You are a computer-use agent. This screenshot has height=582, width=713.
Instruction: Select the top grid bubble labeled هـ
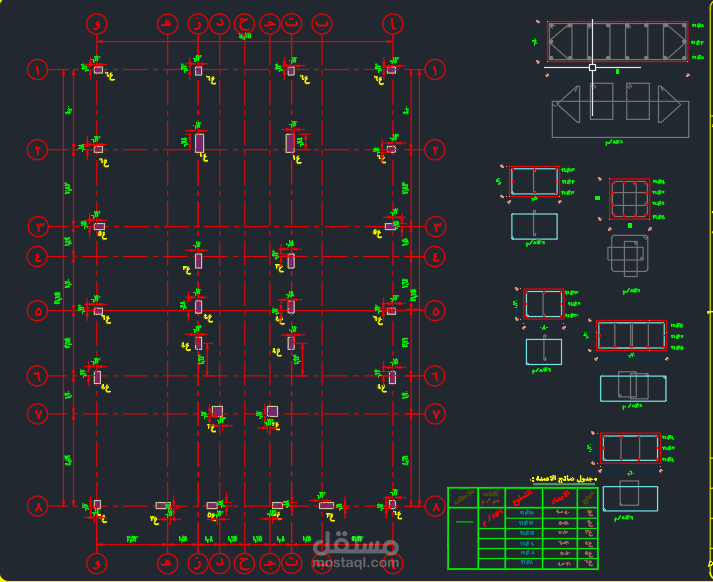tap(168, 24)
